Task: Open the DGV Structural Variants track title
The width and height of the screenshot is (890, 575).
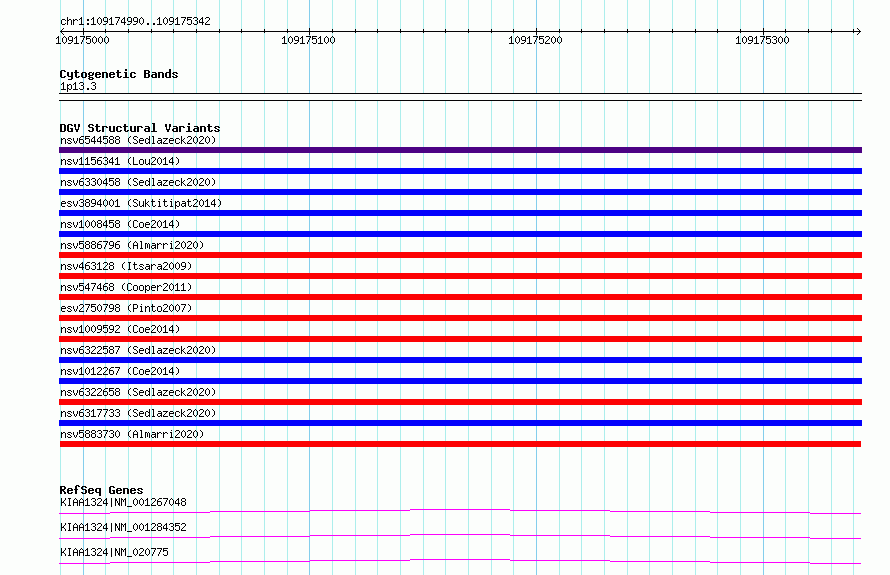Action: 140,128
